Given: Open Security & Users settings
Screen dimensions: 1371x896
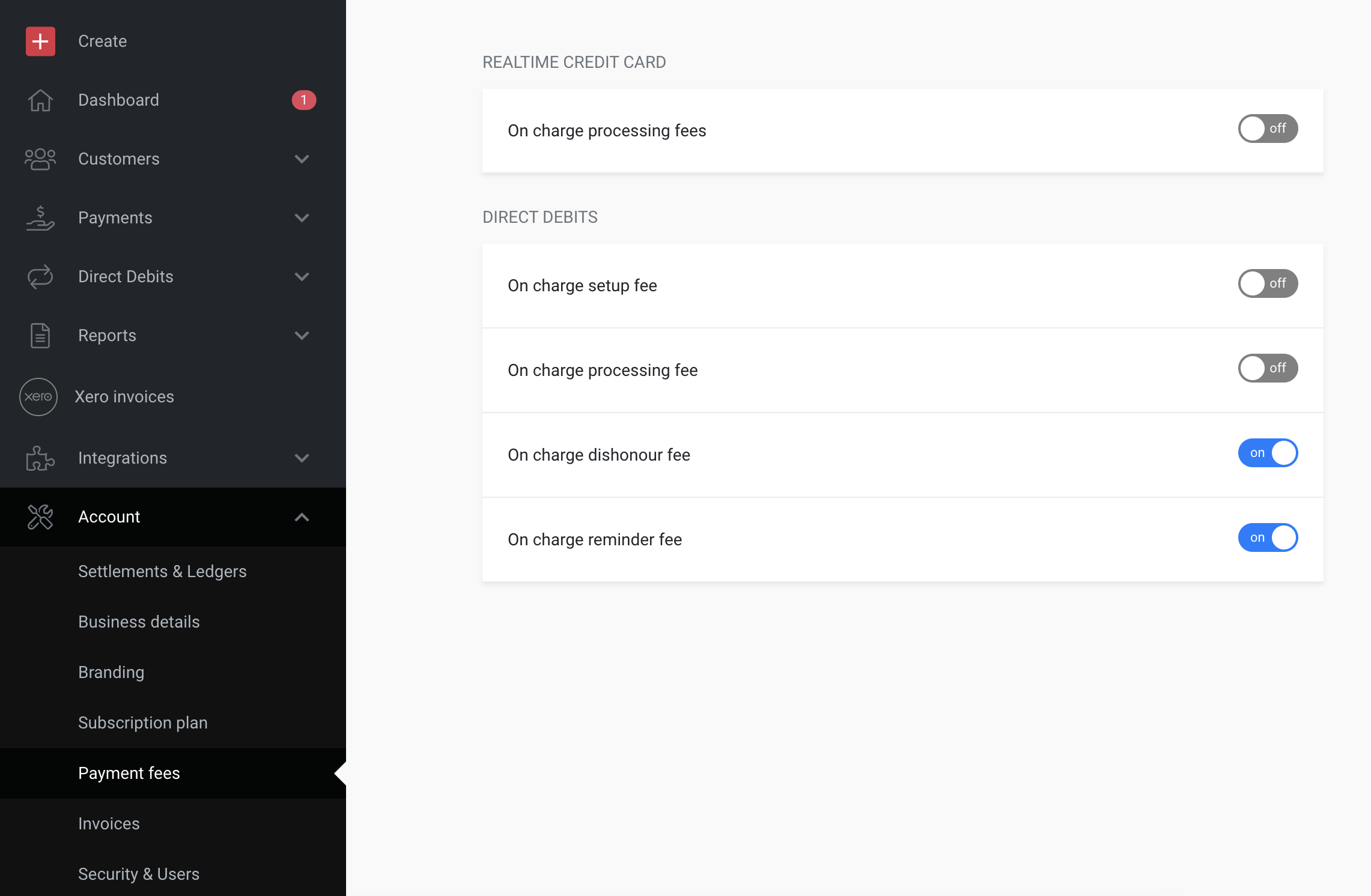Looking at the screenshot, I should pos(139,874).
